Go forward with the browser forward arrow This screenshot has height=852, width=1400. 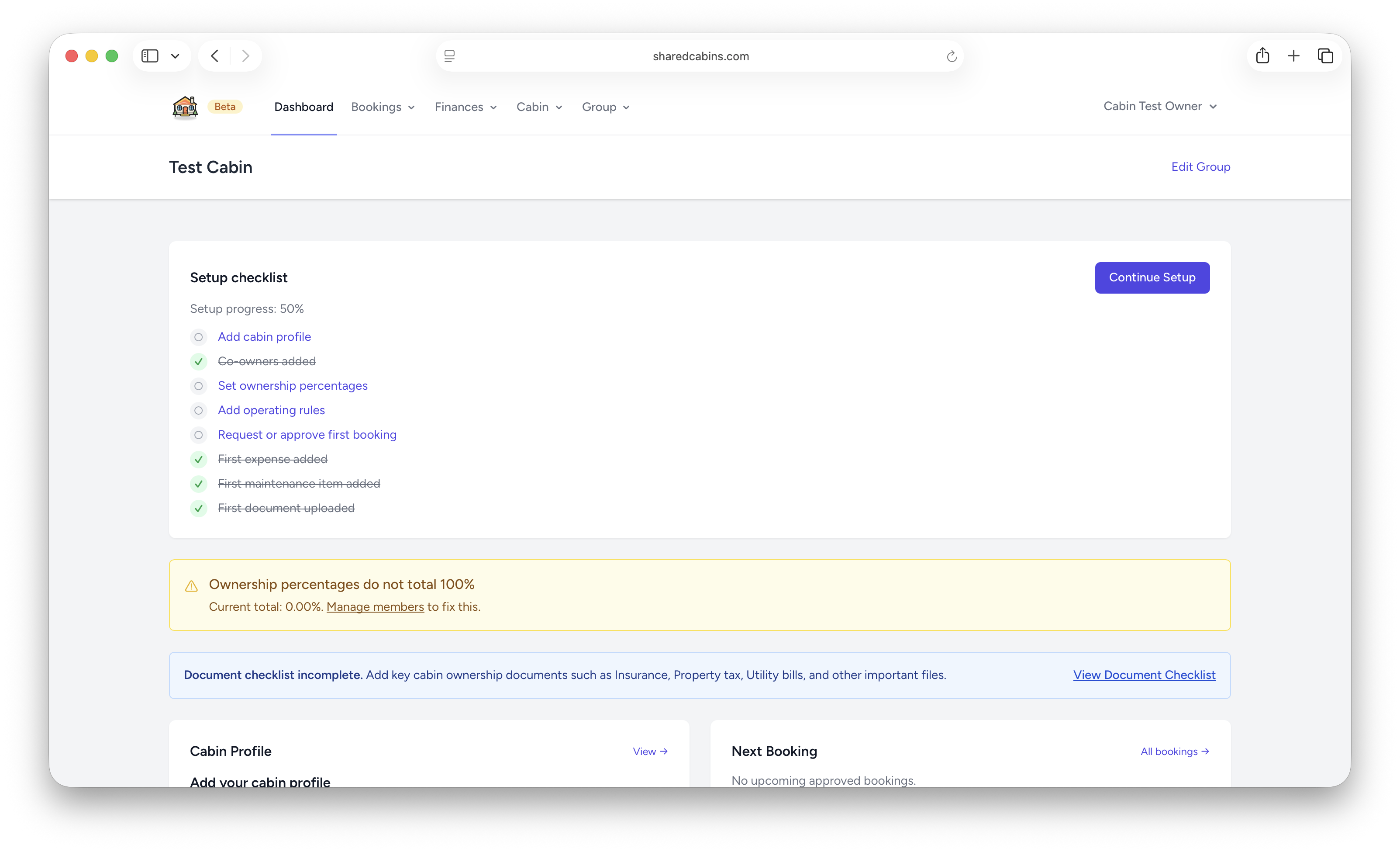click(245, 55)
